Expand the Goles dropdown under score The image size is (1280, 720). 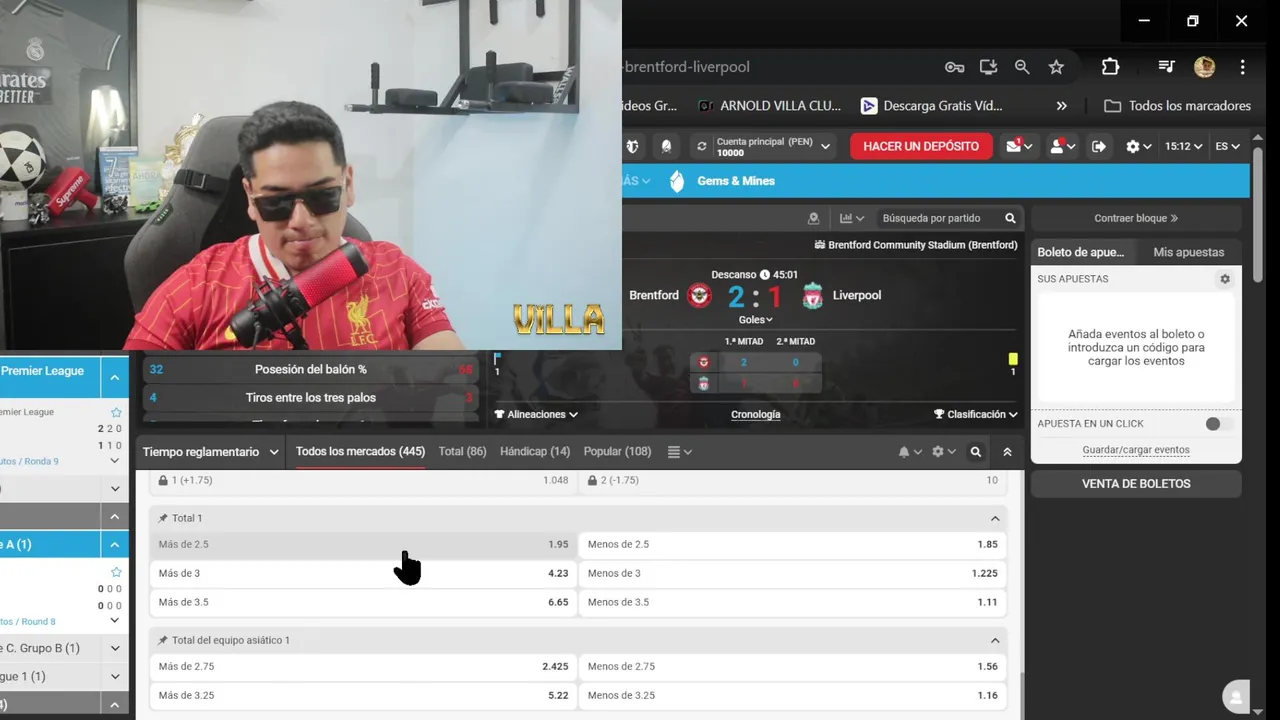[756, 320]
